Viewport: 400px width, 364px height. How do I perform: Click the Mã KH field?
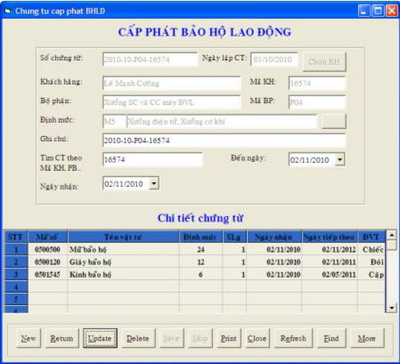click(x=317, y=83)
